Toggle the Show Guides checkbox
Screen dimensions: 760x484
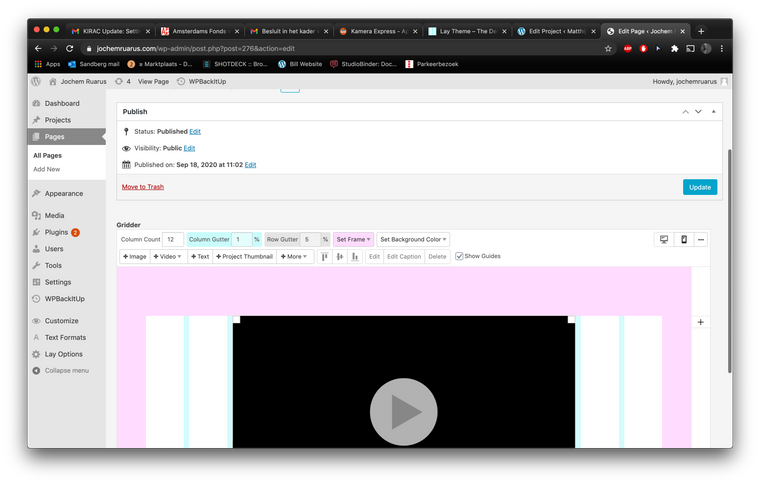(460, 257)
